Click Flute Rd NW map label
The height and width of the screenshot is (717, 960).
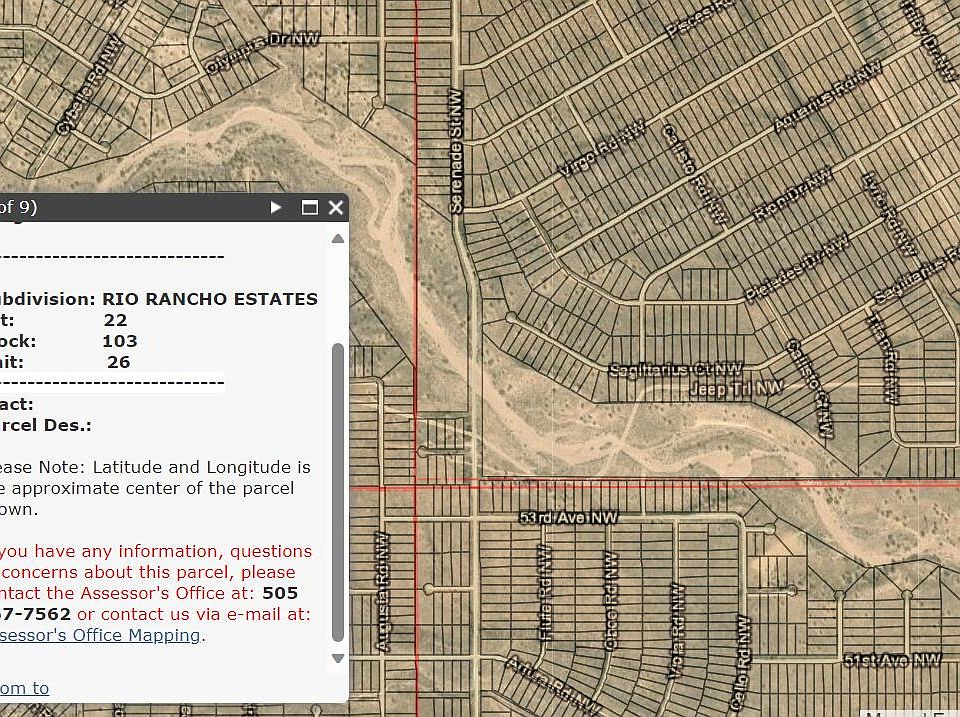pyautogui.click(x=546, y=593)
